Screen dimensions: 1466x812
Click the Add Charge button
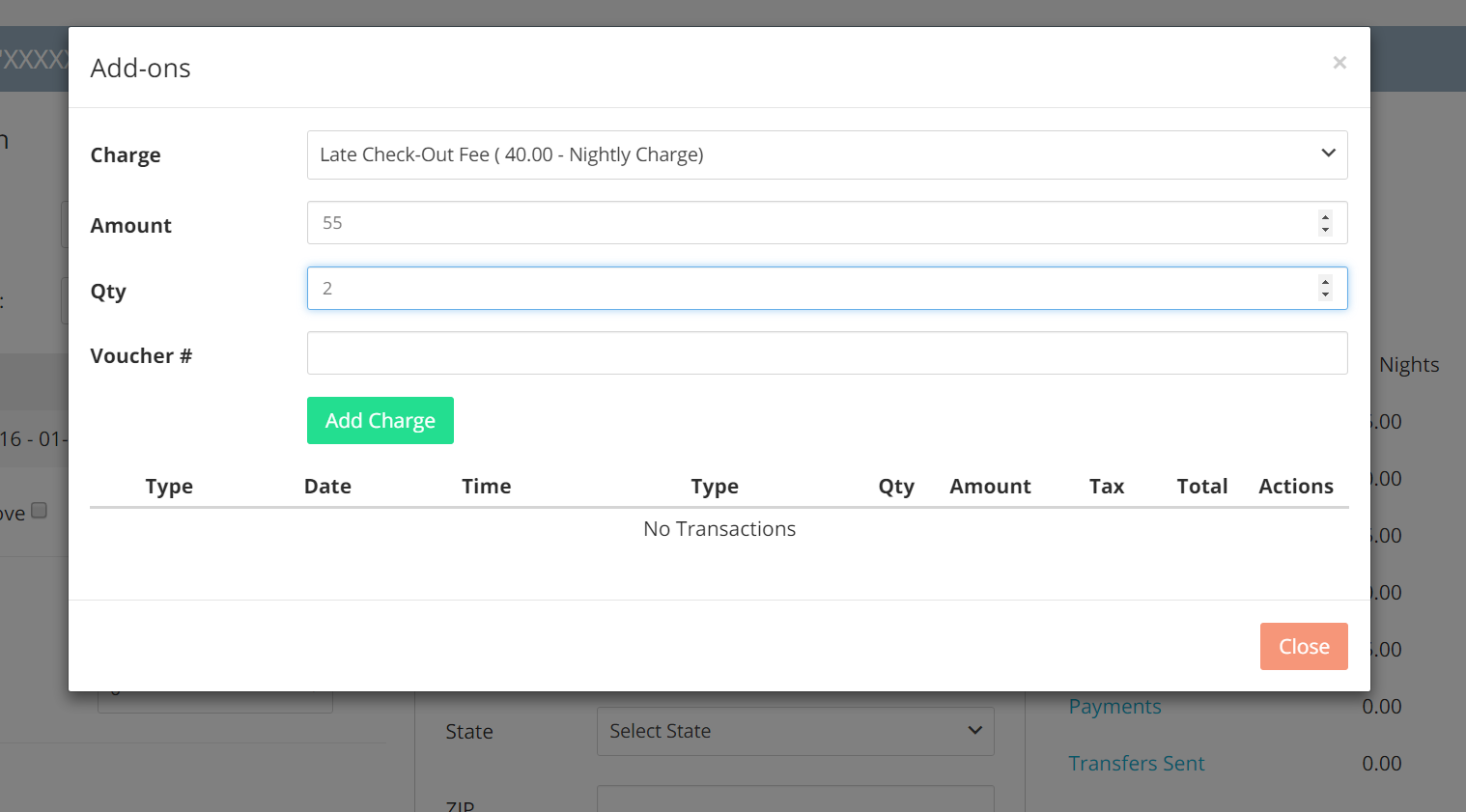point(381,421)
